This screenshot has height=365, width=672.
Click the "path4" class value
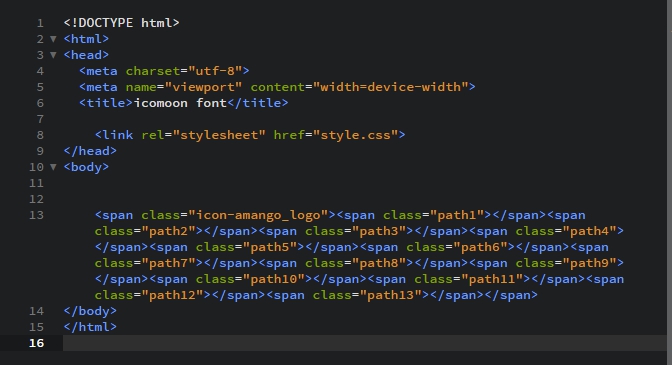click(x=589, y=231)
